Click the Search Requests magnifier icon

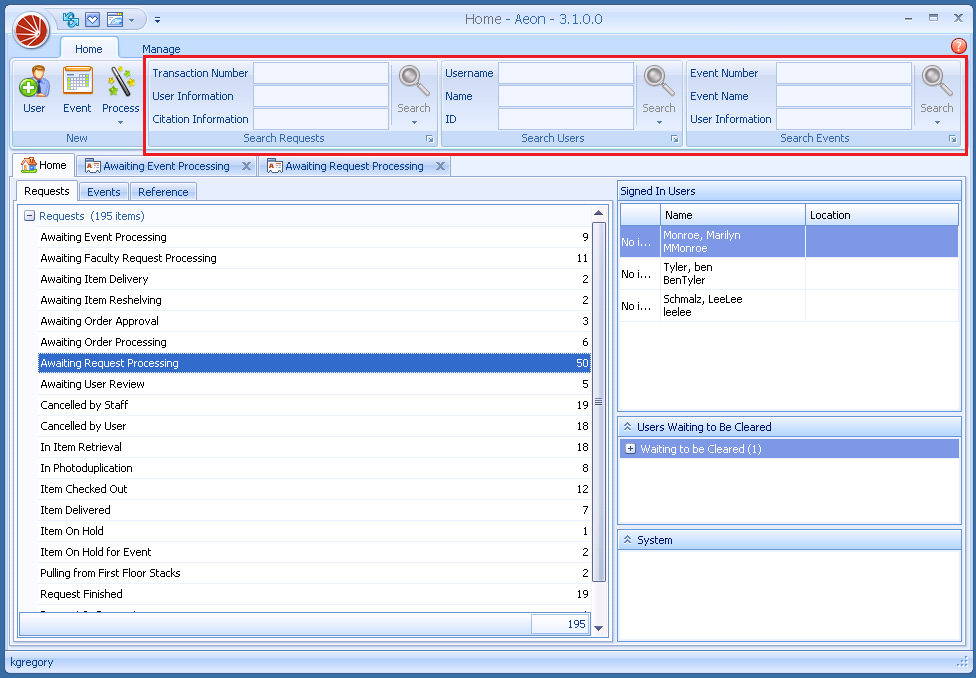[x=413, y=81]
